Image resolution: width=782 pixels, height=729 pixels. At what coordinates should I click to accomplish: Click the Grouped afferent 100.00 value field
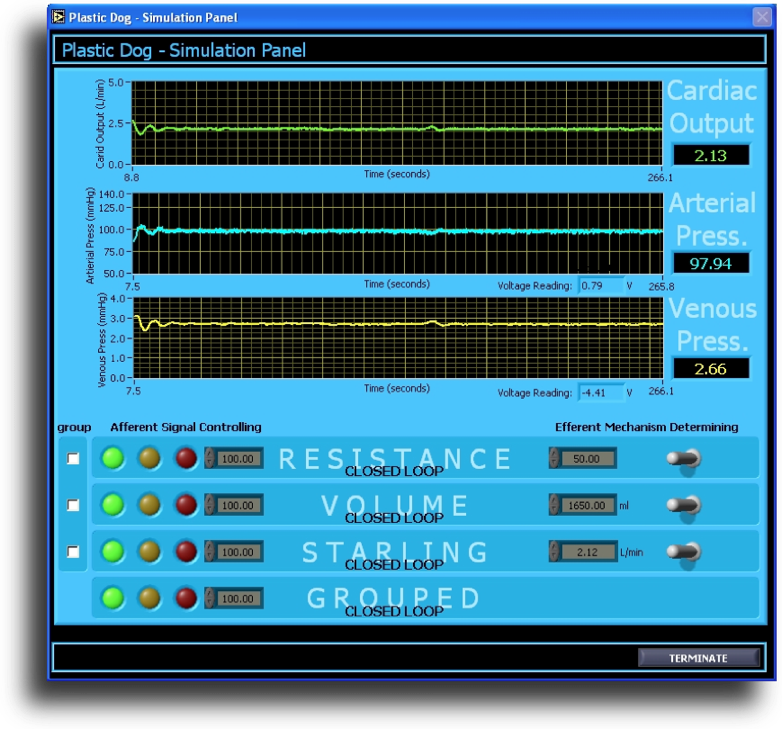point(240,598)
